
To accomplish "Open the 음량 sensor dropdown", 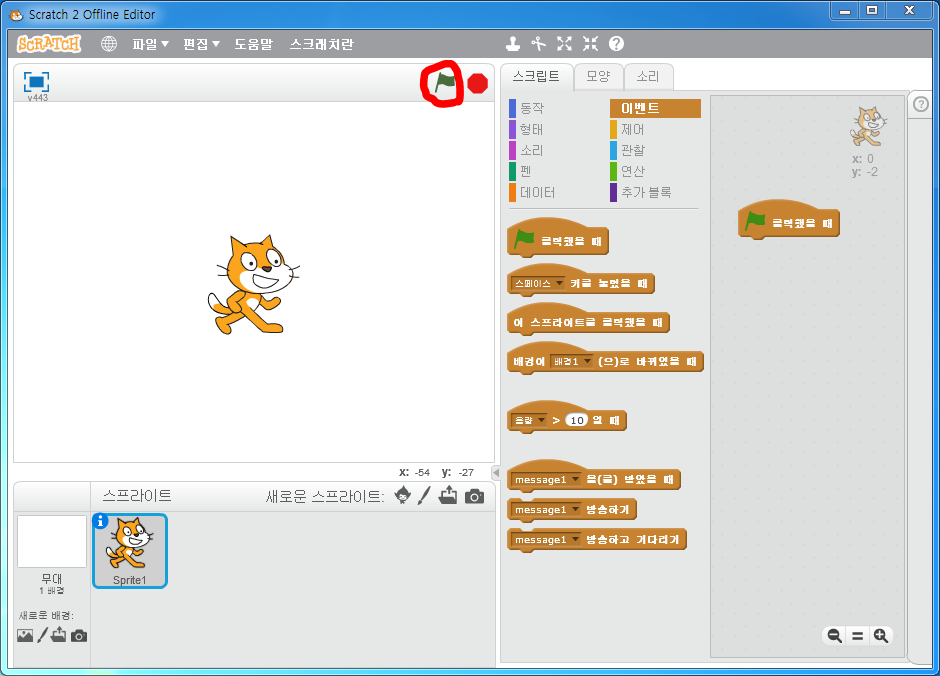I will point(529,420).
